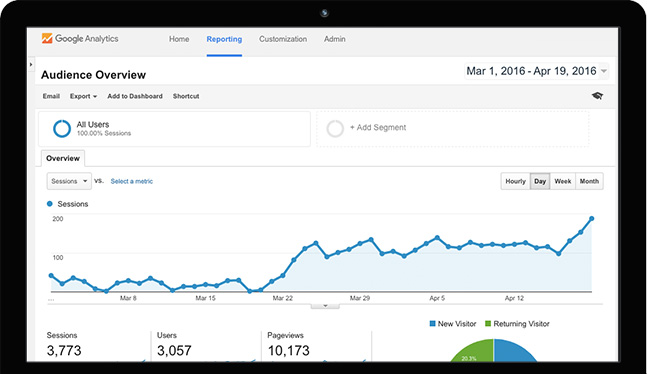This screenshot has width=647, height=374.
Task: Switch chart to Day view
Action: [540, 181]
